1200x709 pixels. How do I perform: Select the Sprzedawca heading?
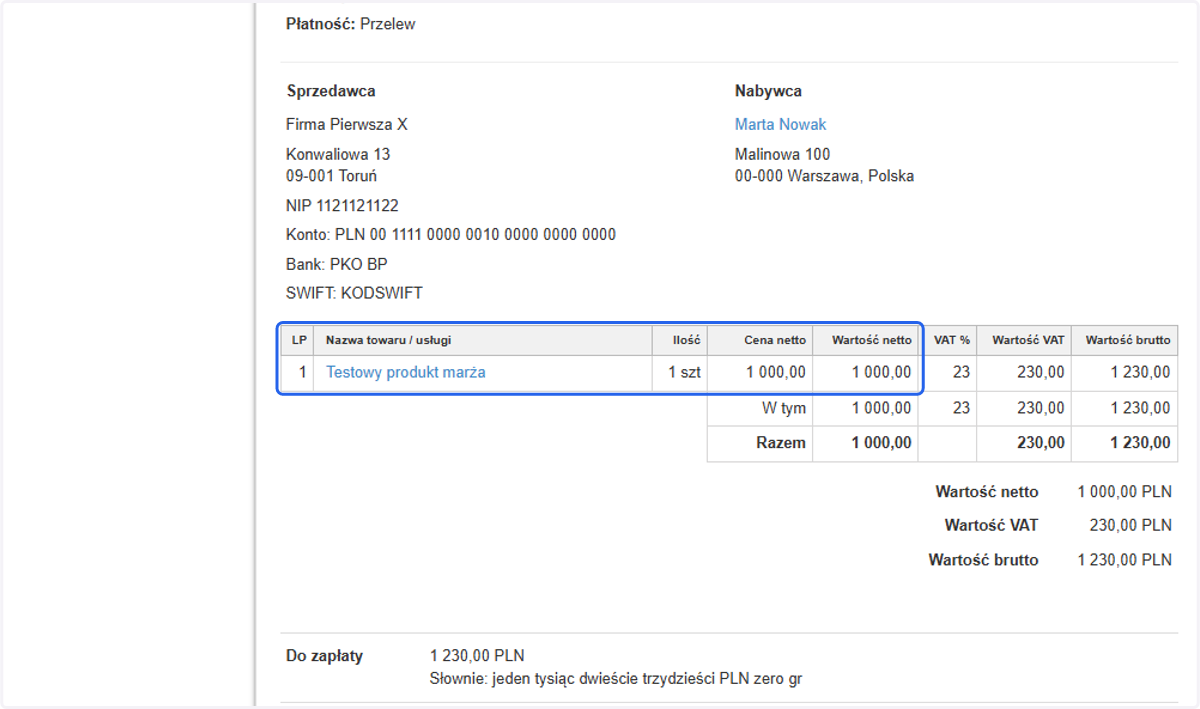331,91
